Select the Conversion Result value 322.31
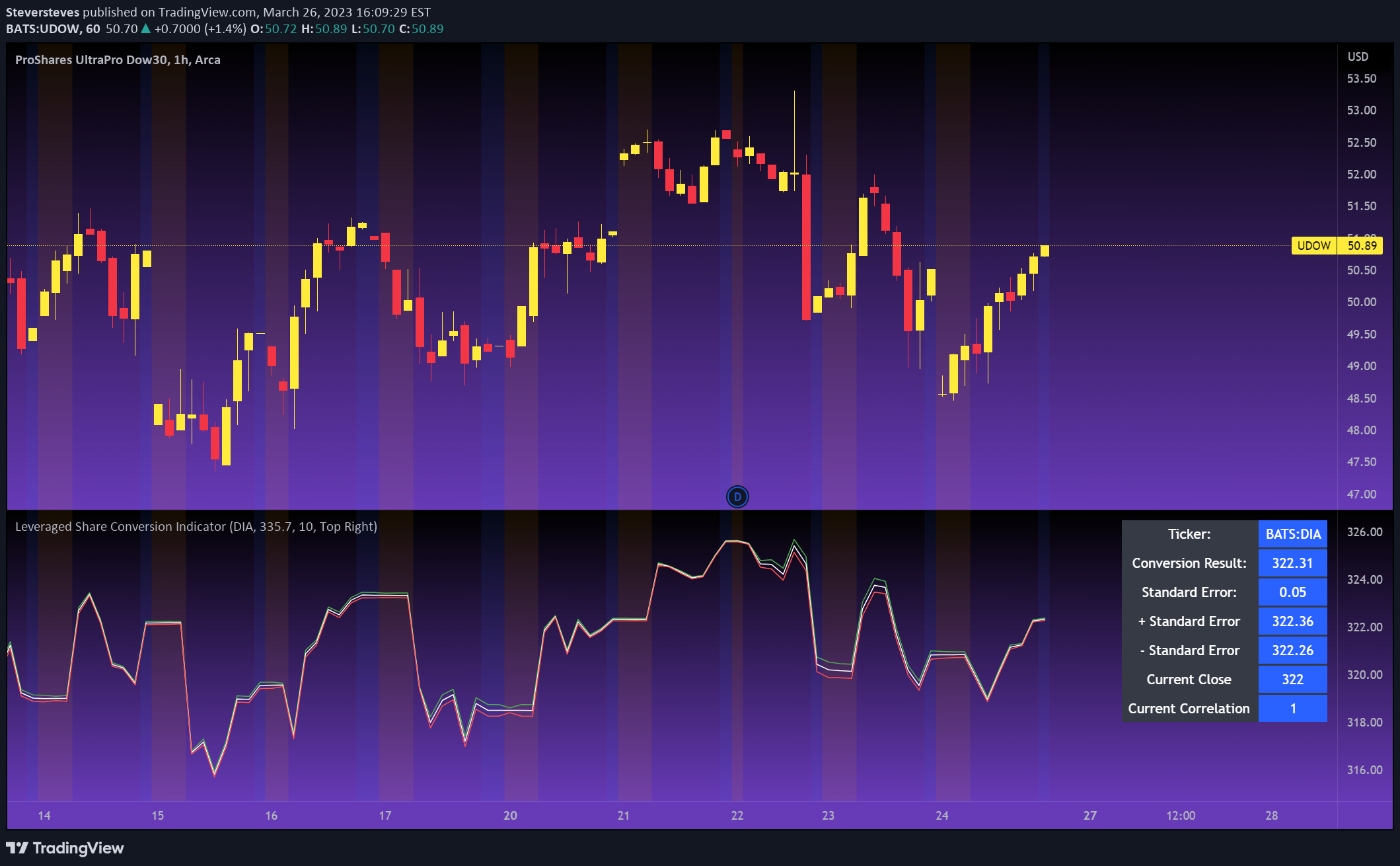This screenshot has height=866, width=1400. pyautogui.click(x=1293, y=563)
